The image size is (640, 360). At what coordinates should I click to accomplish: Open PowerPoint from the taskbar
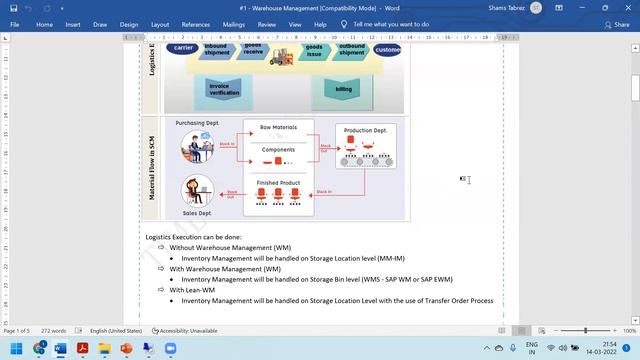pos(127,349)
